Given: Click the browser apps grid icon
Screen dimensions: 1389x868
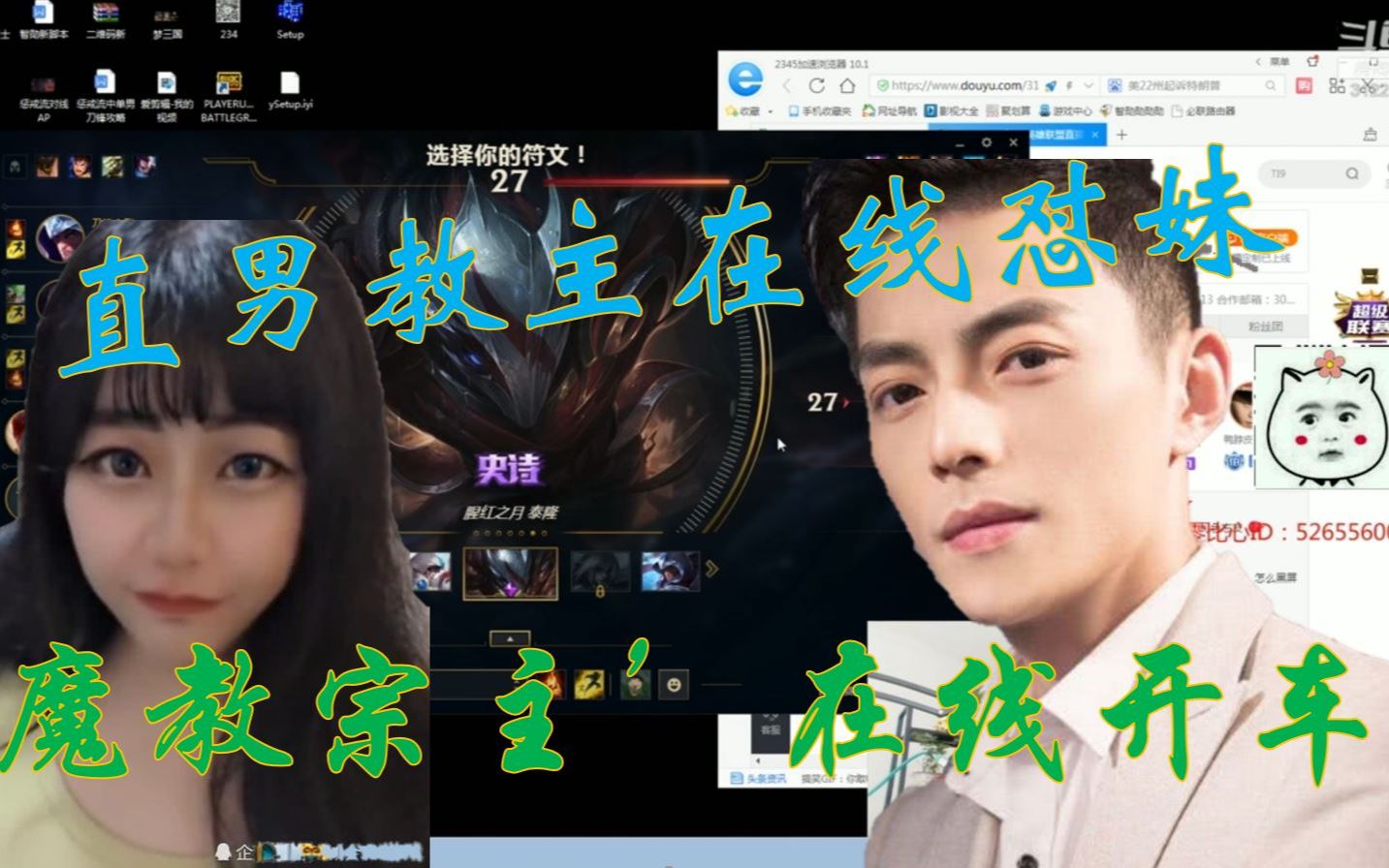Looking at the screenshot, I should [x=1337, y=85].
